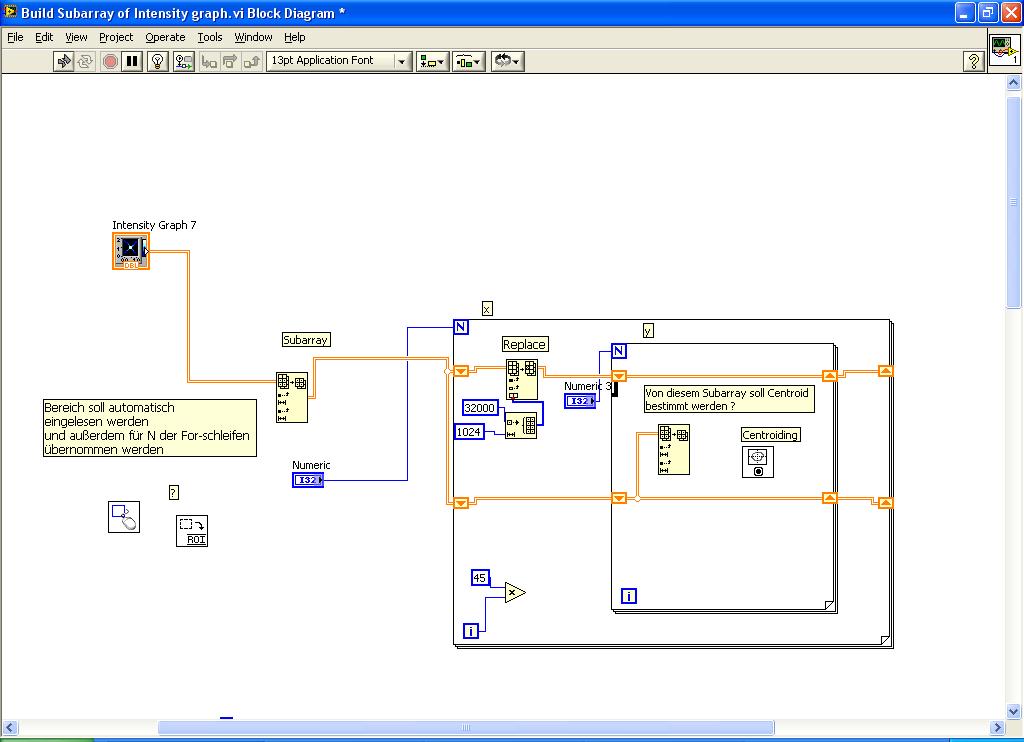Open the Distribute Objects dropdown

tap(468, 61)
